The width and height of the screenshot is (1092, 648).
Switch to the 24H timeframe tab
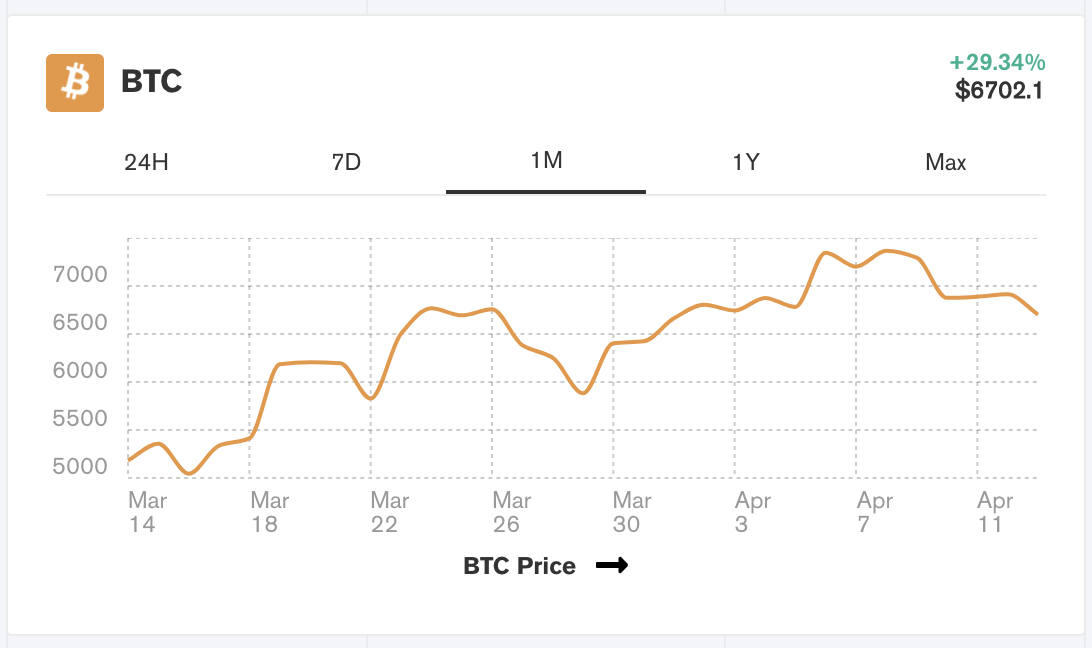pos(148,162)
